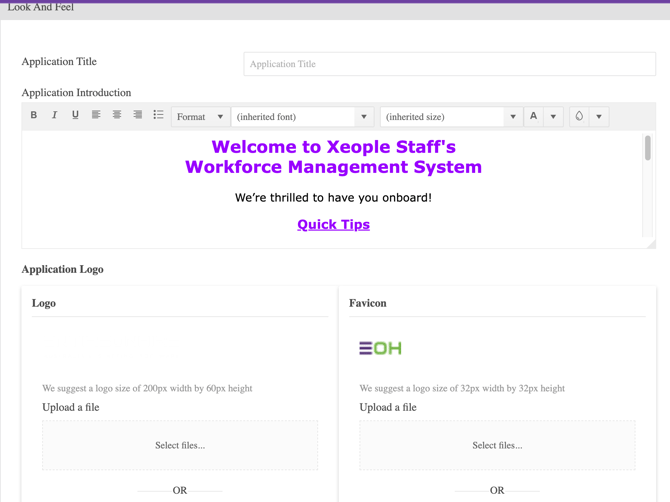
Task: Open the font color picker arrow
Action: (x=553, y=117)
